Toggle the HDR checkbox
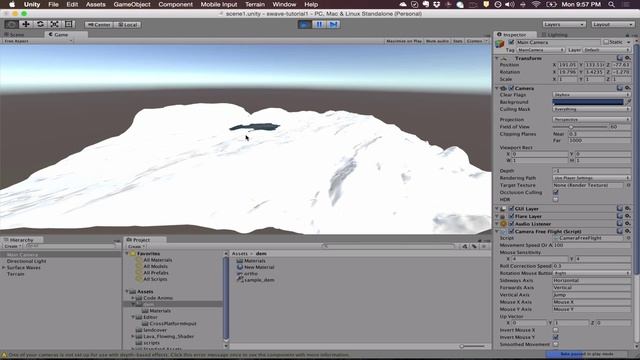Image resolution: width=640 pixels, height=360 pixels. point(556,200)
